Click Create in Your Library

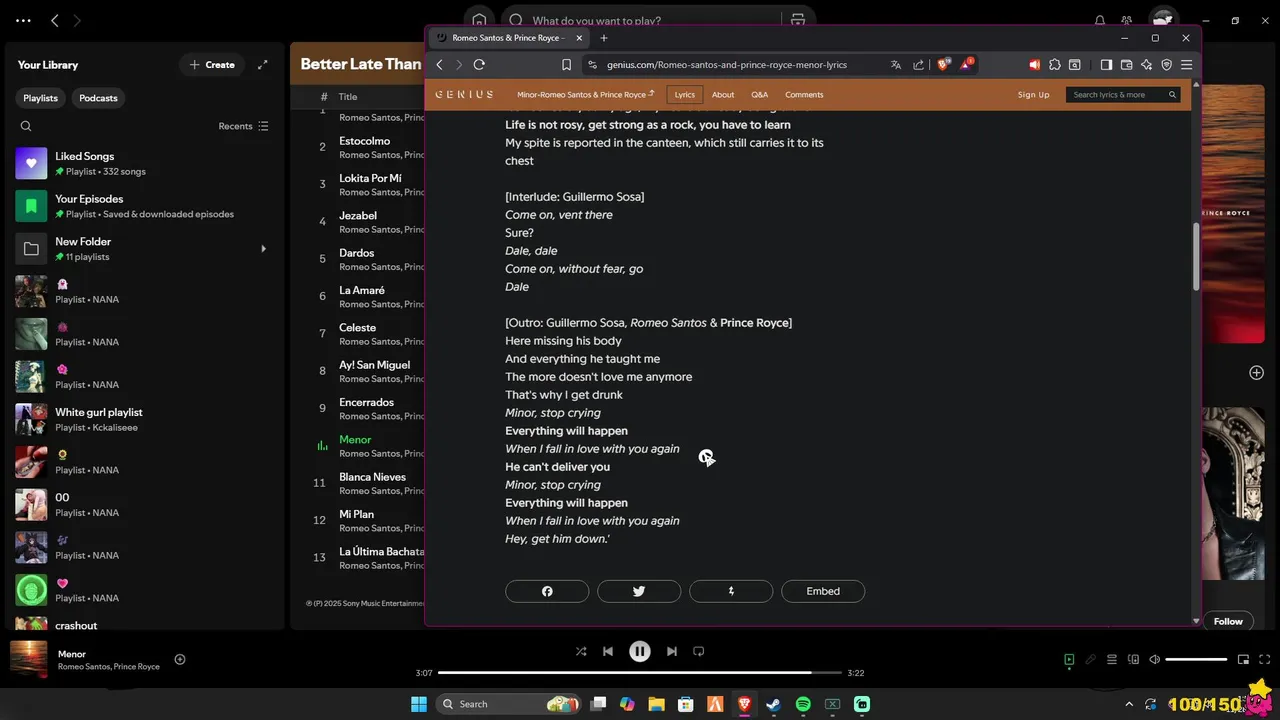(x=211, y=65)
